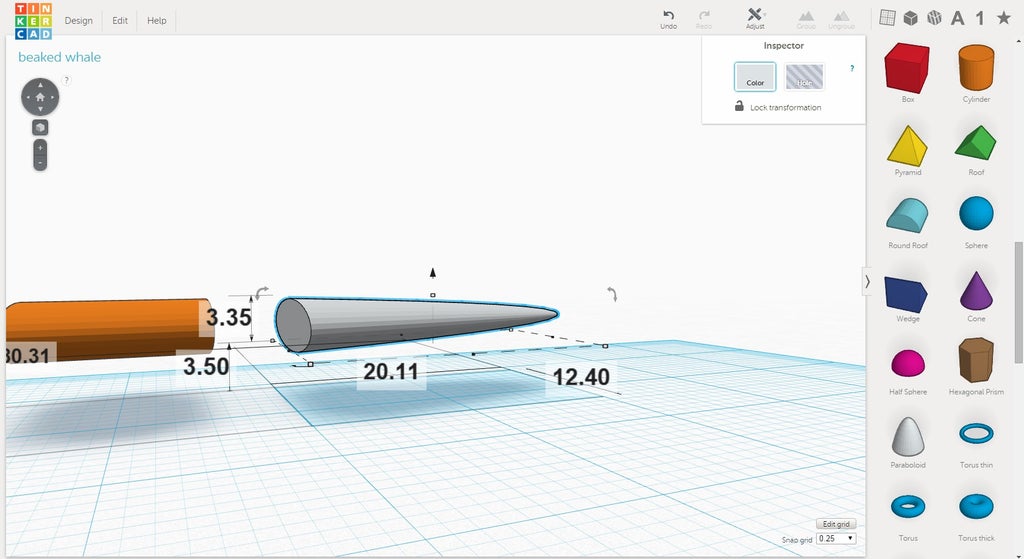This screenshot has height=559, width=1024.
Task: Click the right curved rotation handle
Action: (x=612, y=294)
